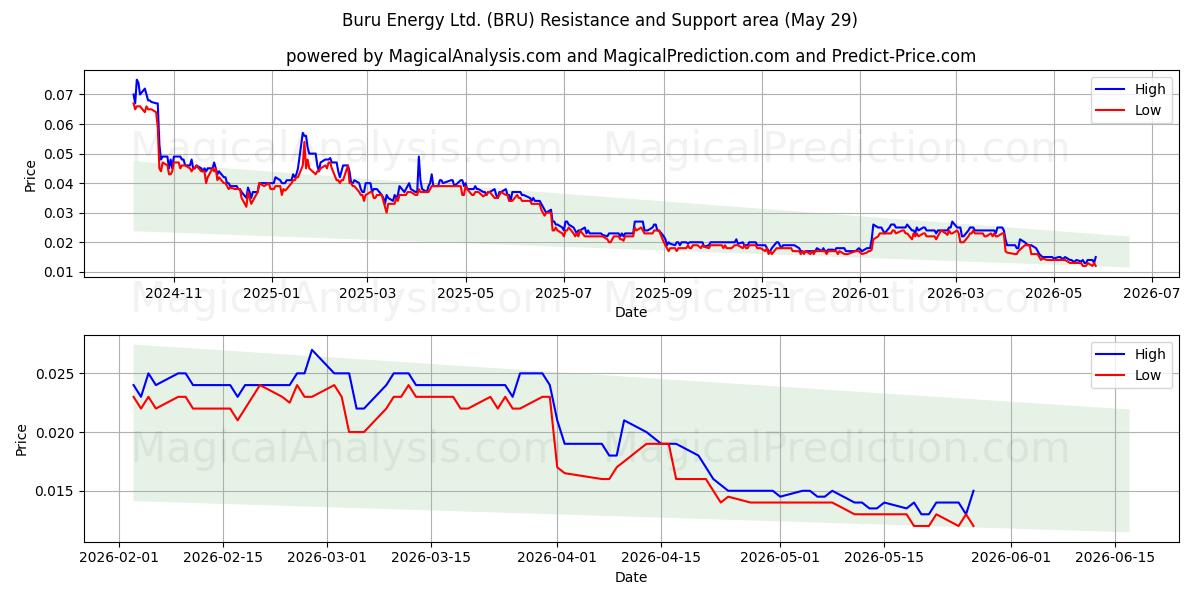The width and height of the screenshot is (1200, 600).
Task: Click the '2025-01' date label on the top chart axis
Action: point(272,293)
